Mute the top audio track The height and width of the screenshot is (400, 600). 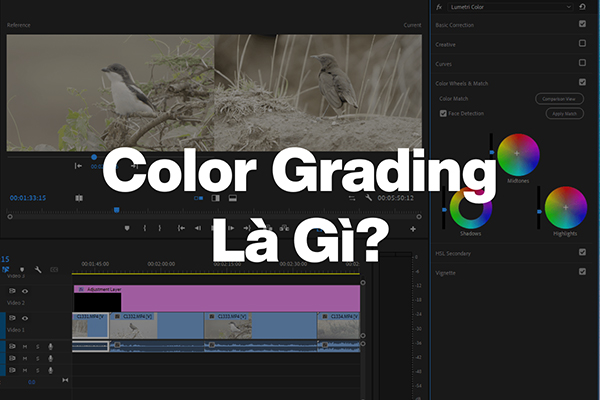pos(25,347)
